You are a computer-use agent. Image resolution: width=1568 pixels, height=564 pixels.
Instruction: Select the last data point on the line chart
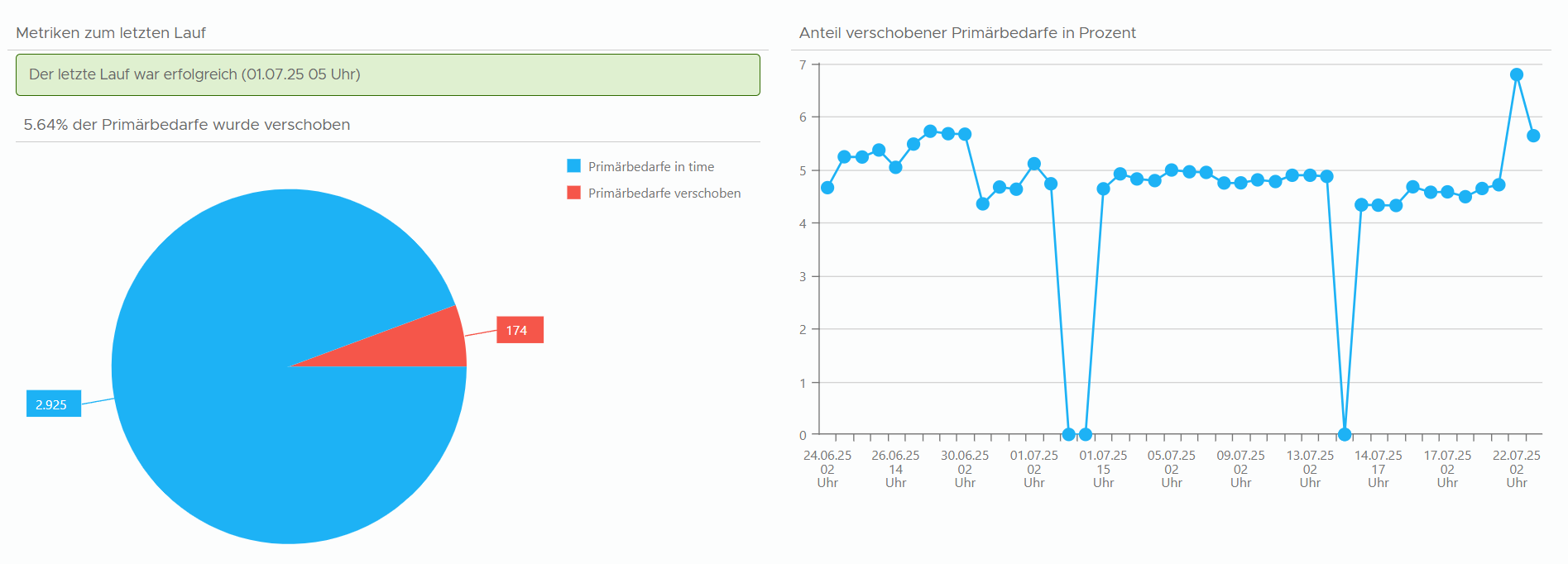[x=1533, y=136]
